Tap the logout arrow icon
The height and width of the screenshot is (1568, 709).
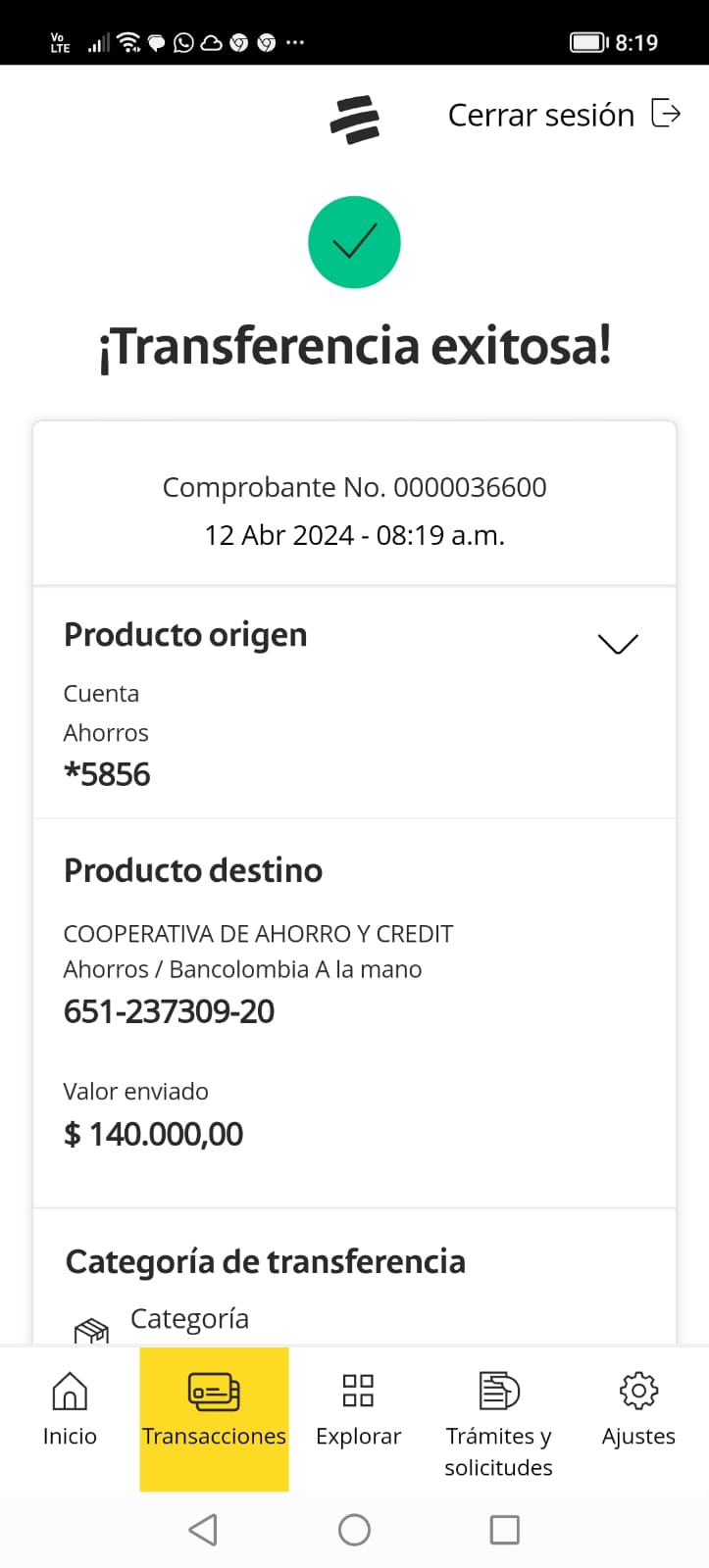click(666, 114)
